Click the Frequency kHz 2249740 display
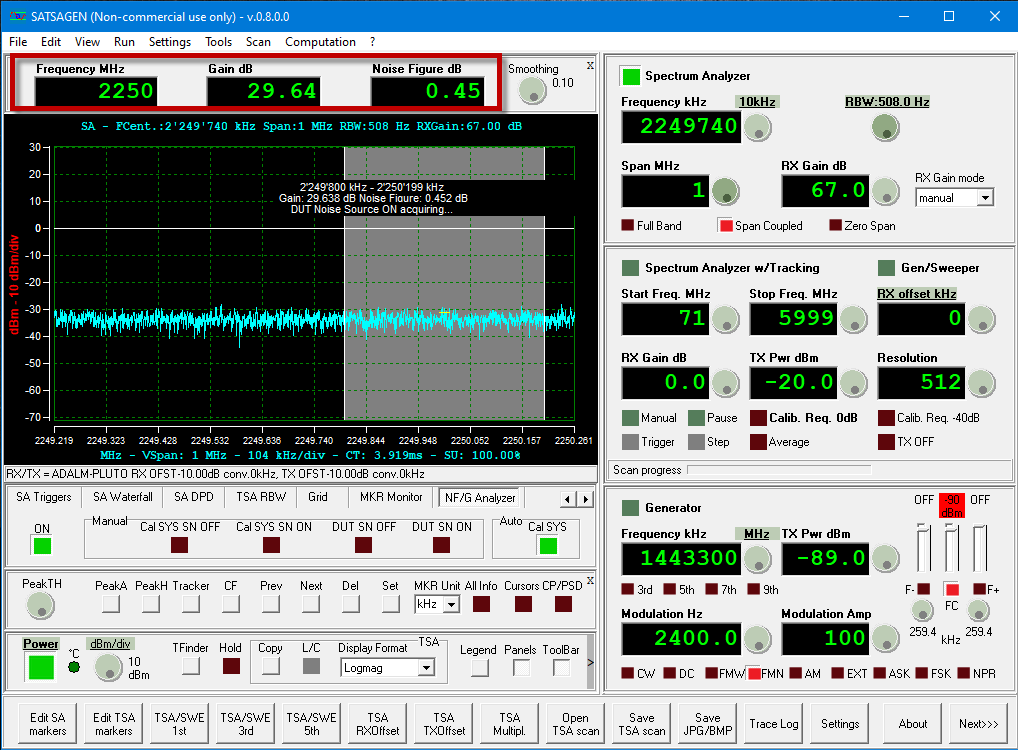This screenshot has height=750, width=1018. [x=680, y=127]
